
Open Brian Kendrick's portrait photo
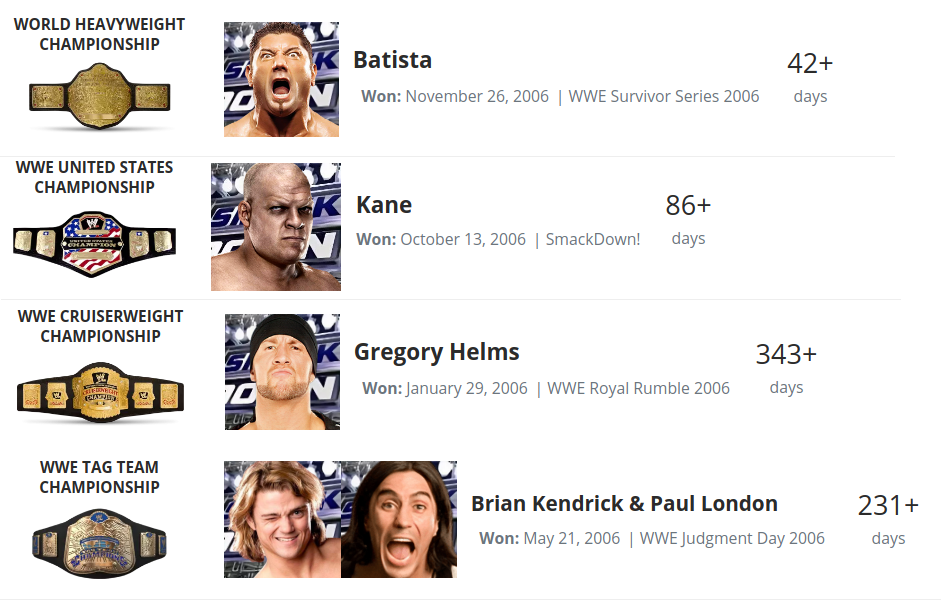pyautogui.click(x=282, y=519)
